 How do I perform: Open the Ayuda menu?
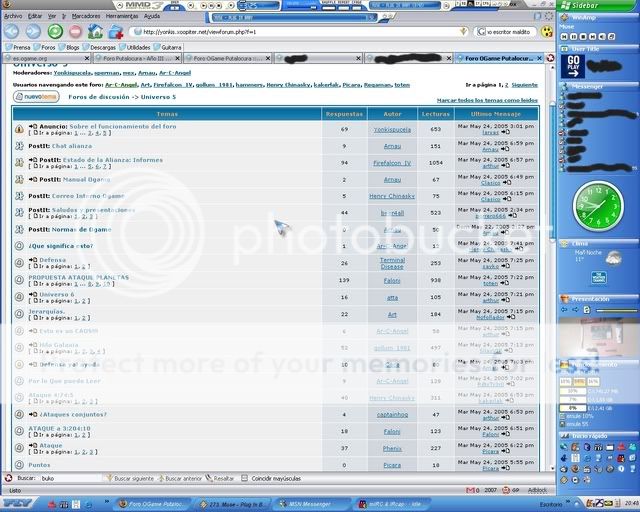pos(152,16)
